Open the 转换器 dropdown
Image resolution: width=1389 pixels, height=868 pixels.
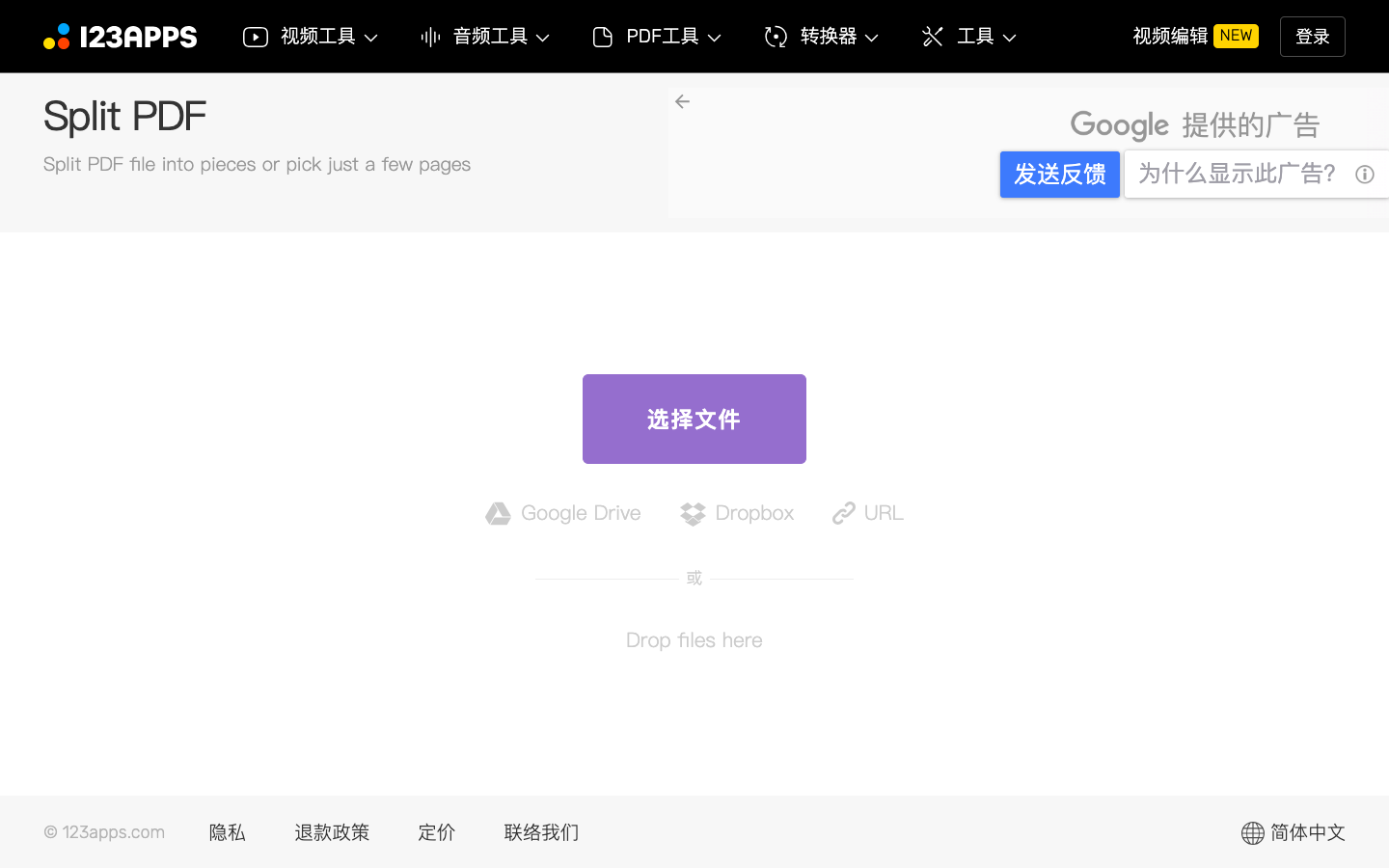point(830,36)
